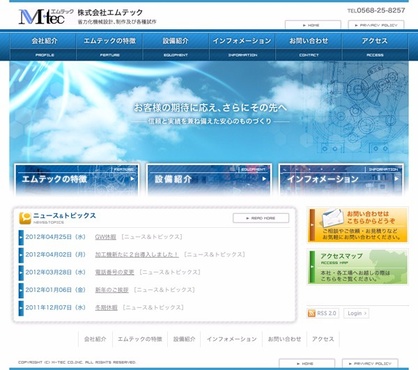Click blue arrow marker beside 2012年04月25日 row
Image resolution: width=418 pixels, height=370 pixels.
pyautogui.click(x=21, y=237)
